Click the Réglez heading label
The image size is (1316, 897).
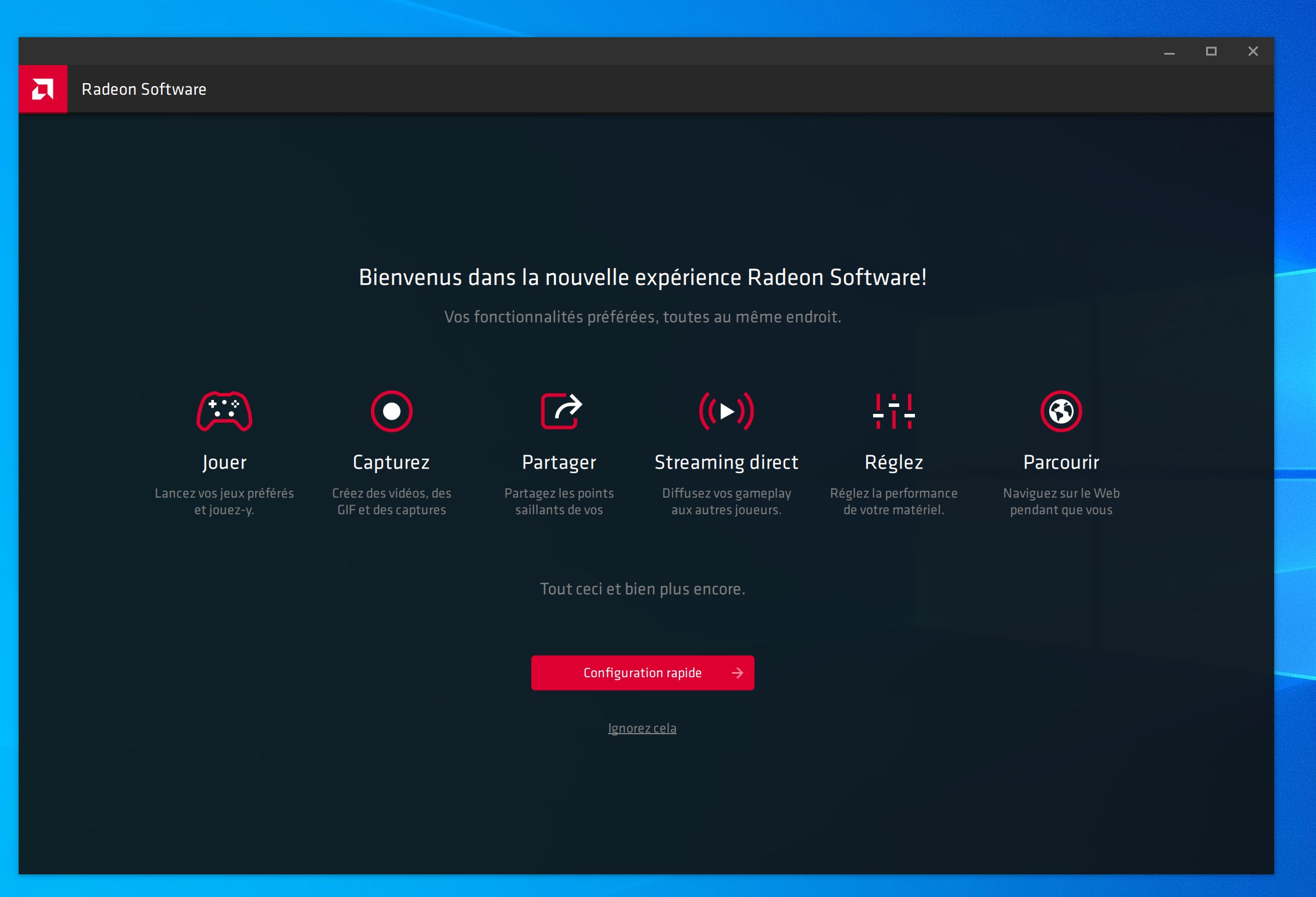click(893, 462)
